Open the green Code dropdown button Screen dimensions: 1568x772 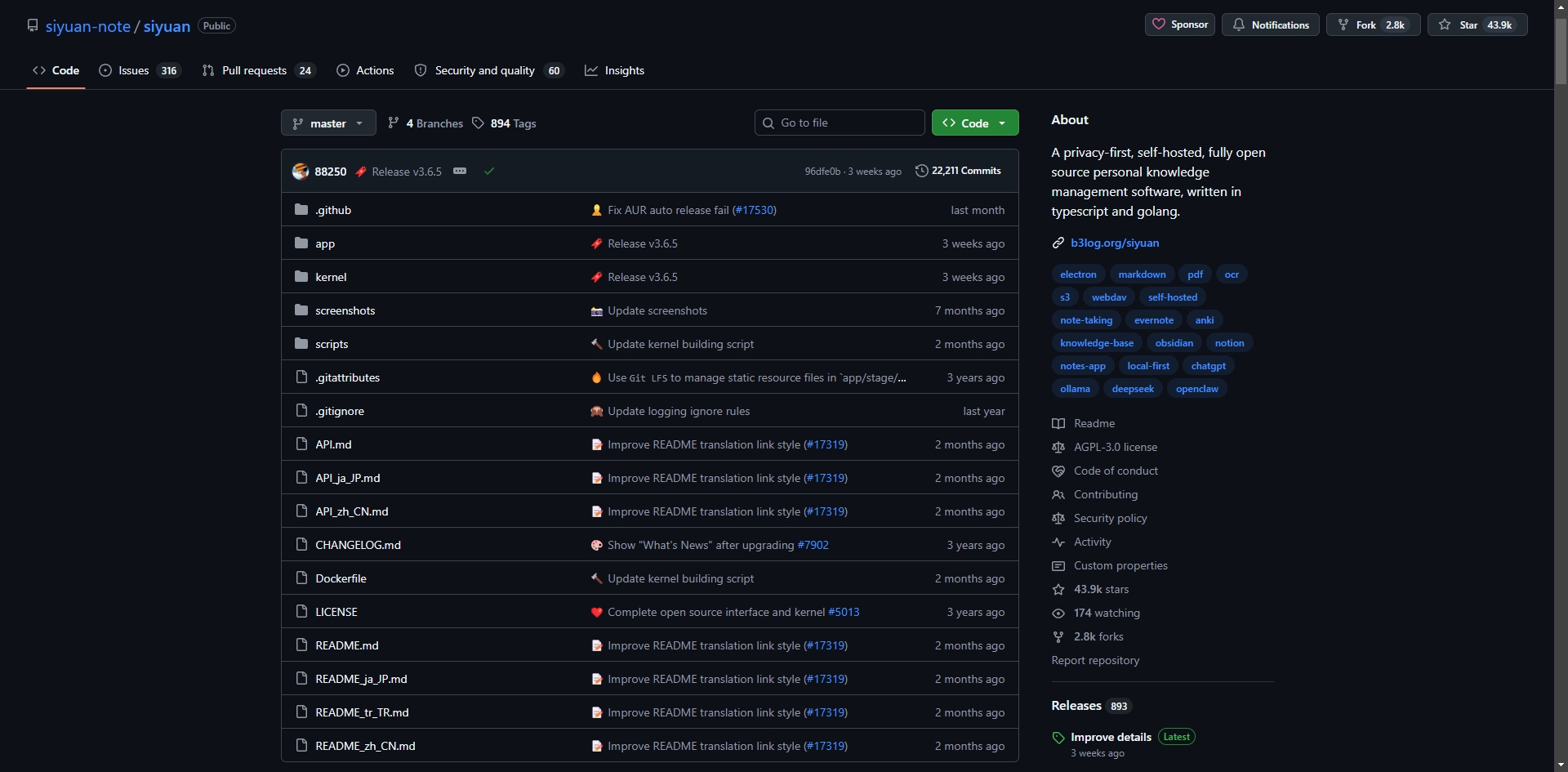pyautogui.click(x=975, y=123)
